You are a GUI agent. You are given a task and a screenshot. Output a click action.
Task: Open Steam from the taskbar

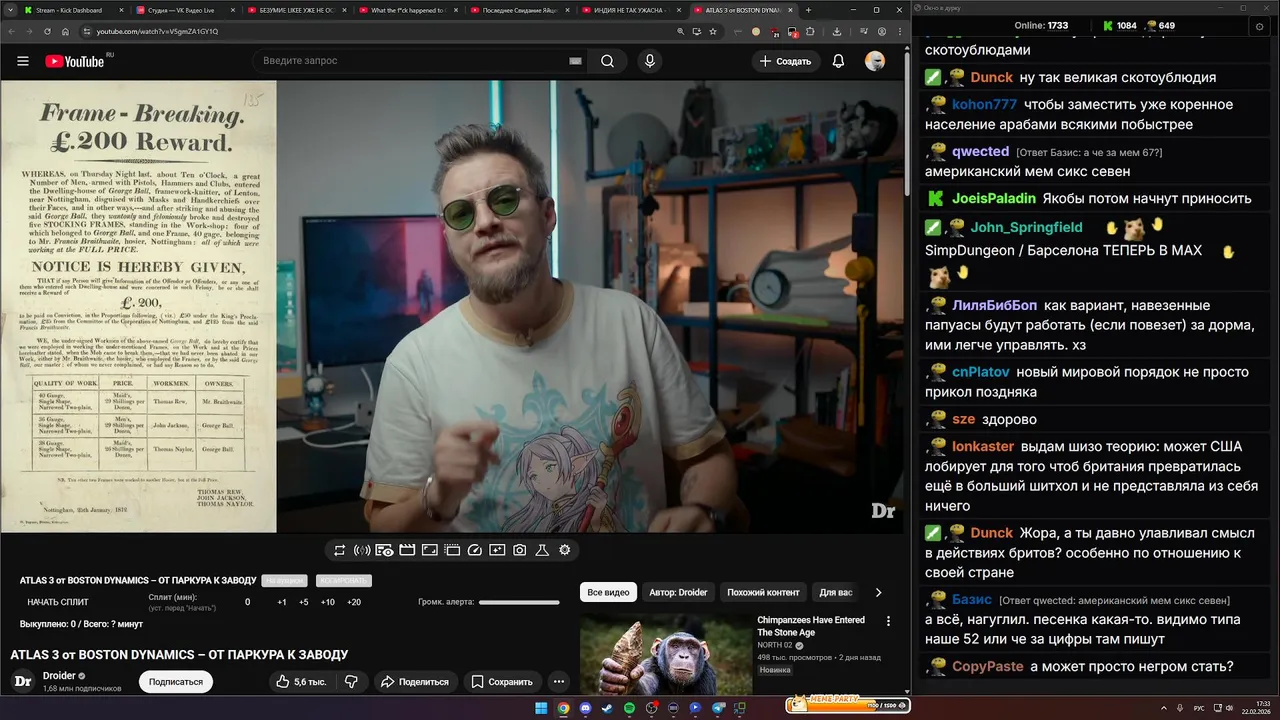pos(607,708)
